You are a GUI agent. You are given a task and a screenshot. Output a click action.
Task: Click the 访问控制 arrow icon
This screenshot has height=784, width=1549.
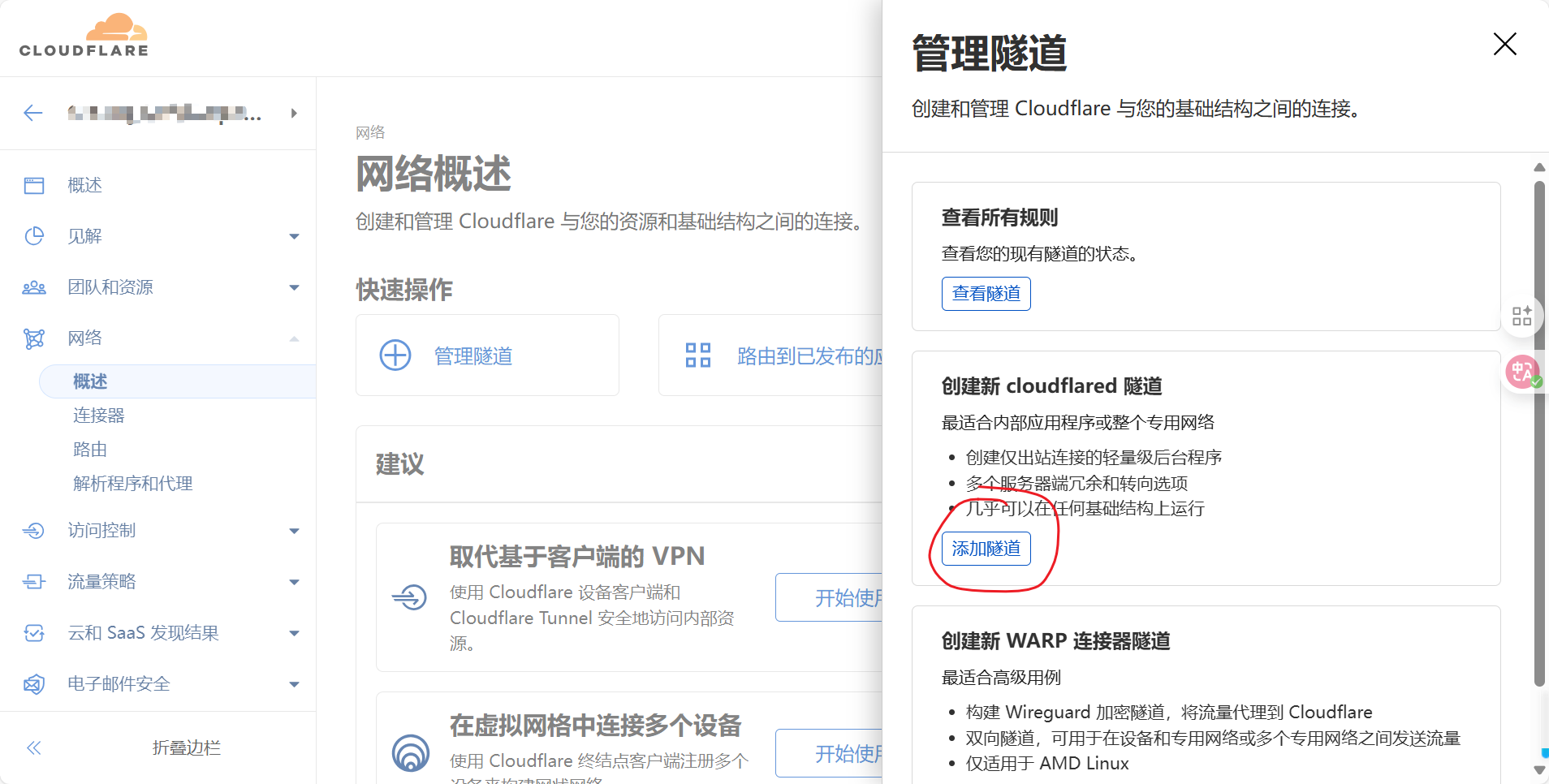coord(34,531)
